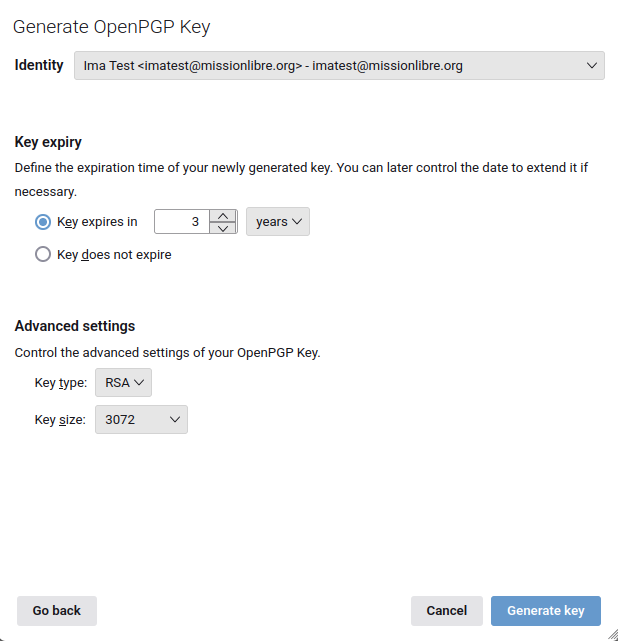This screenshot has width=618, height=641.
Task: Click the down arrow of the expiry spinner
Action: (x=223, y=228)
